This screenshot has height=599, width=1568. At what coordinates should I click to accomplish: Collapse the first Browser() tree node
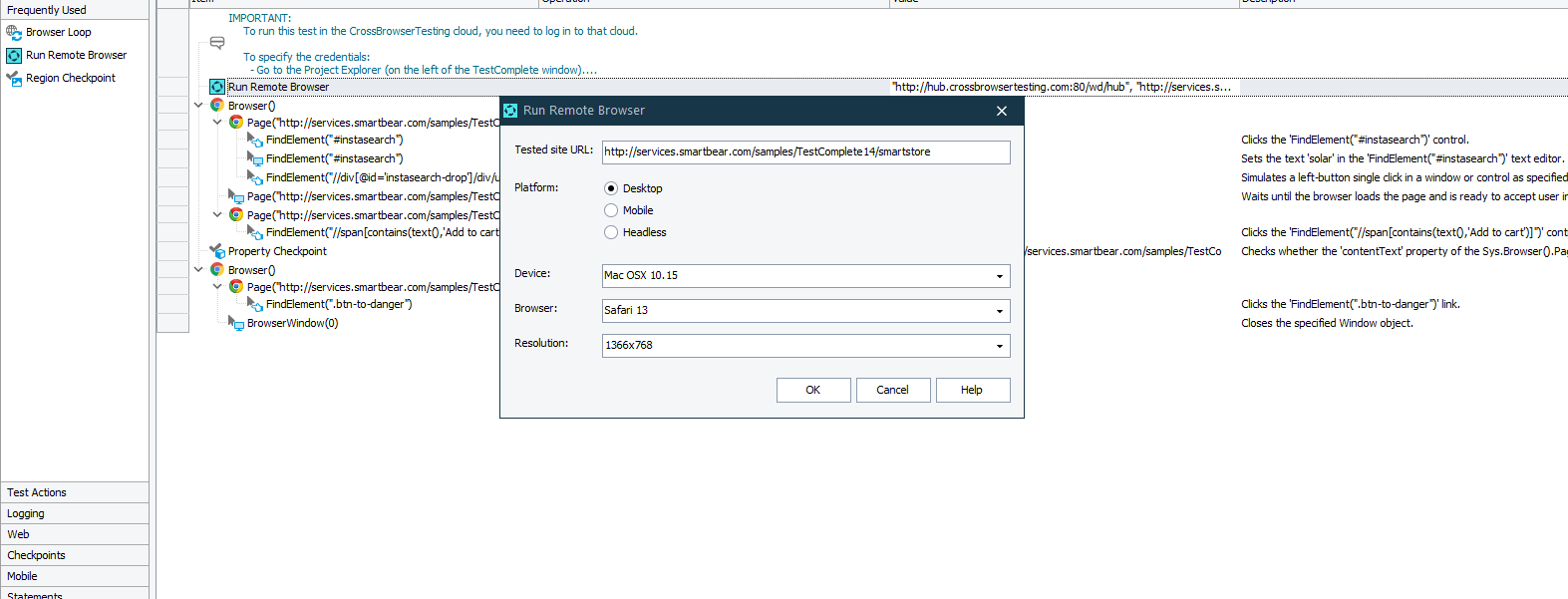click(x=198, y=105)
